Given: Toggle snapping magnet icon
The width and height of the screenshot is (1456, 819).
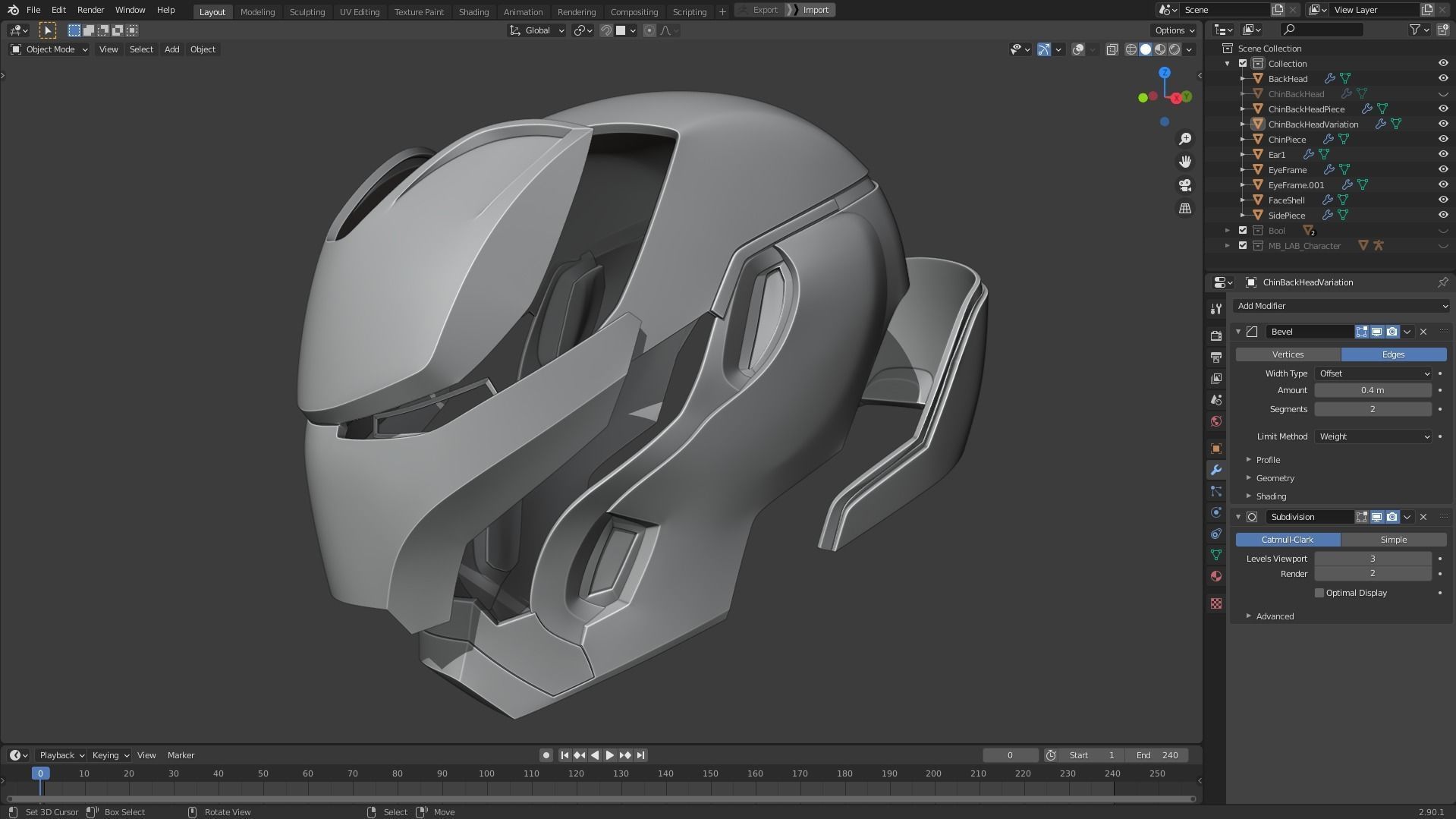Looking at the screenshot, I should point(605,30).
